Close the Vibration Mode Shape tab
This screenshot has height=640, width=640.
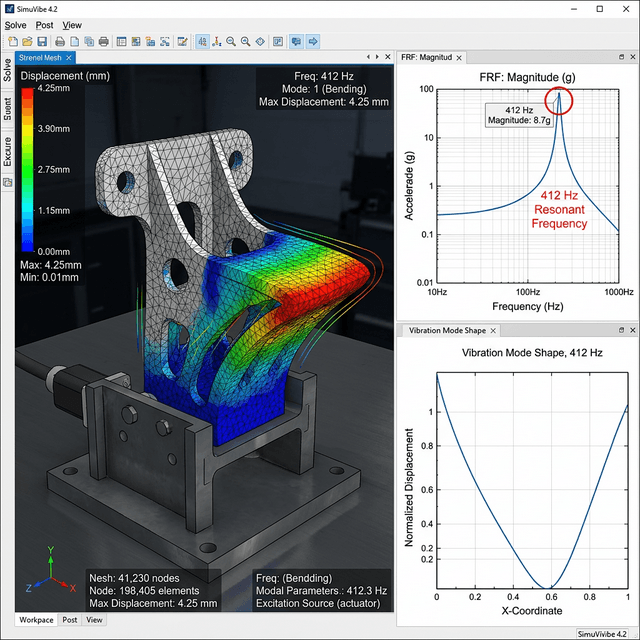492,330
